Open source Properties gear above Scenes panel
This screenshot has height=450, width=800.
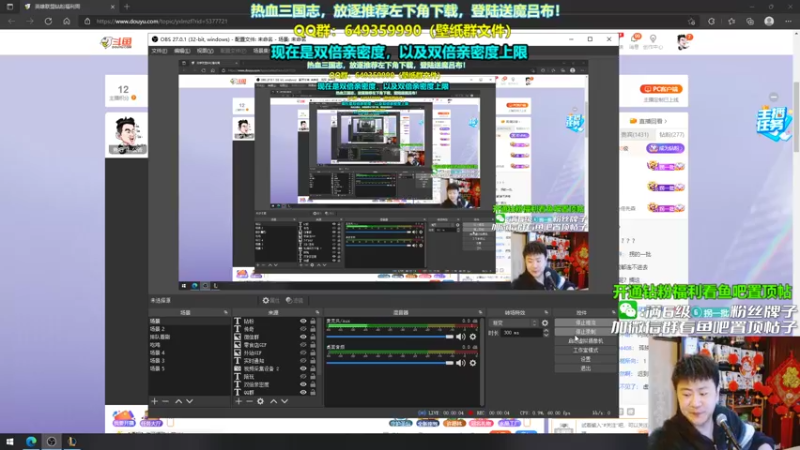[x=270, y=301]
